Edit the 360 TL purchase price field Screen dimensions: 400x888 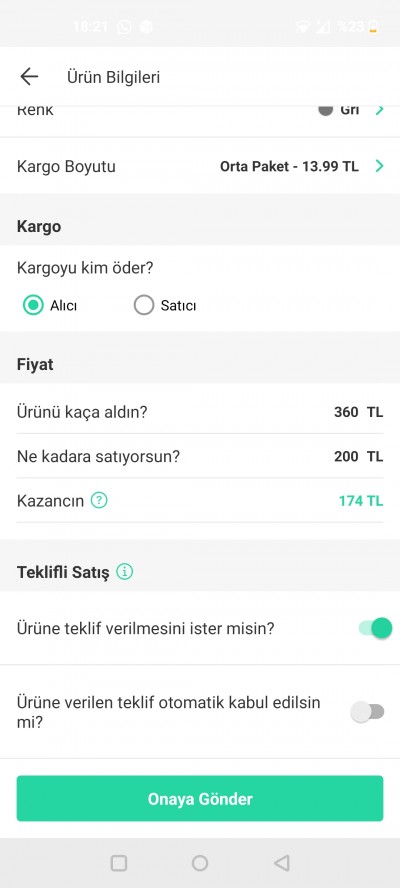click(x=359, y=412)
